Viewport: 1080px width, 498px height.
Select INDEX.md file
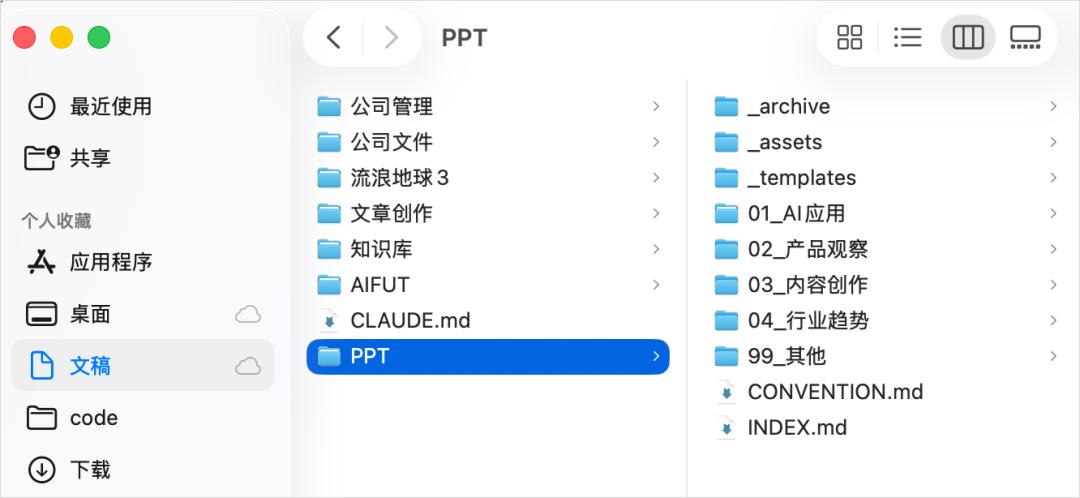click(x=796, y=428)
